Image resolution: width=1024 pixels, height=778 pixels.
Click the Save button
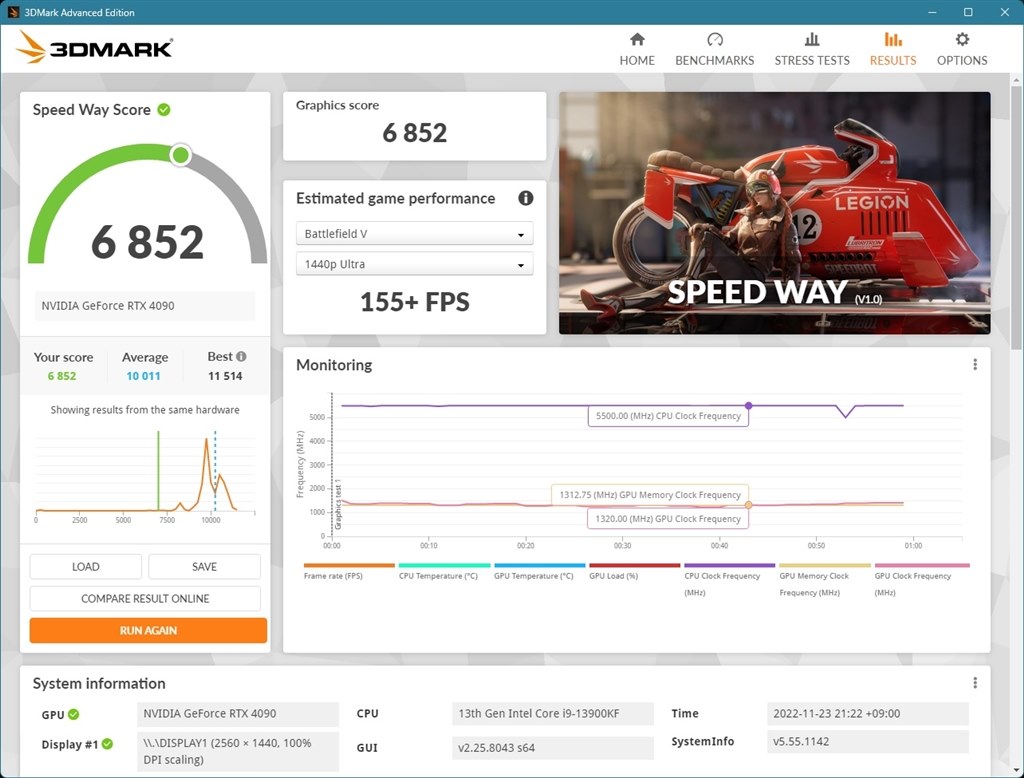pyautogui.click(x=204, y=566)
